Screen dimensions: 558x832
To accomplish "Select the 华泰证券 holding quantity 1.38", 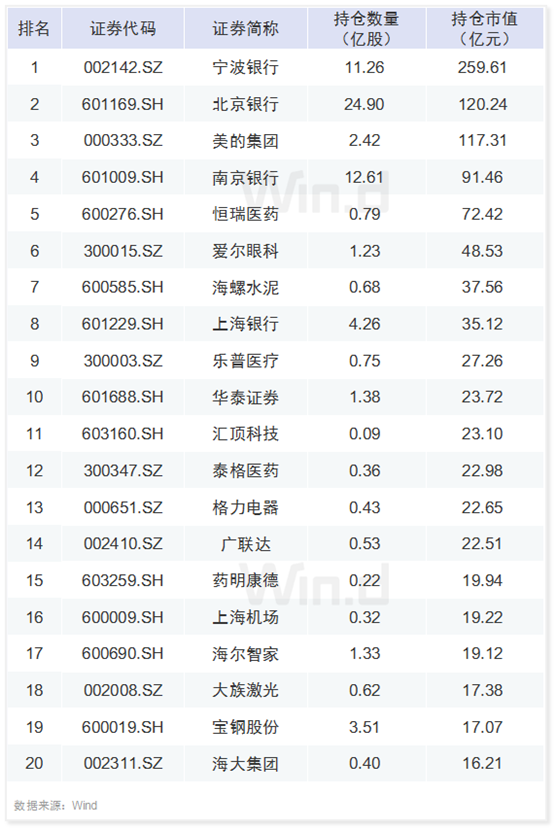I will pyautogui.click(x=365, y=397).
